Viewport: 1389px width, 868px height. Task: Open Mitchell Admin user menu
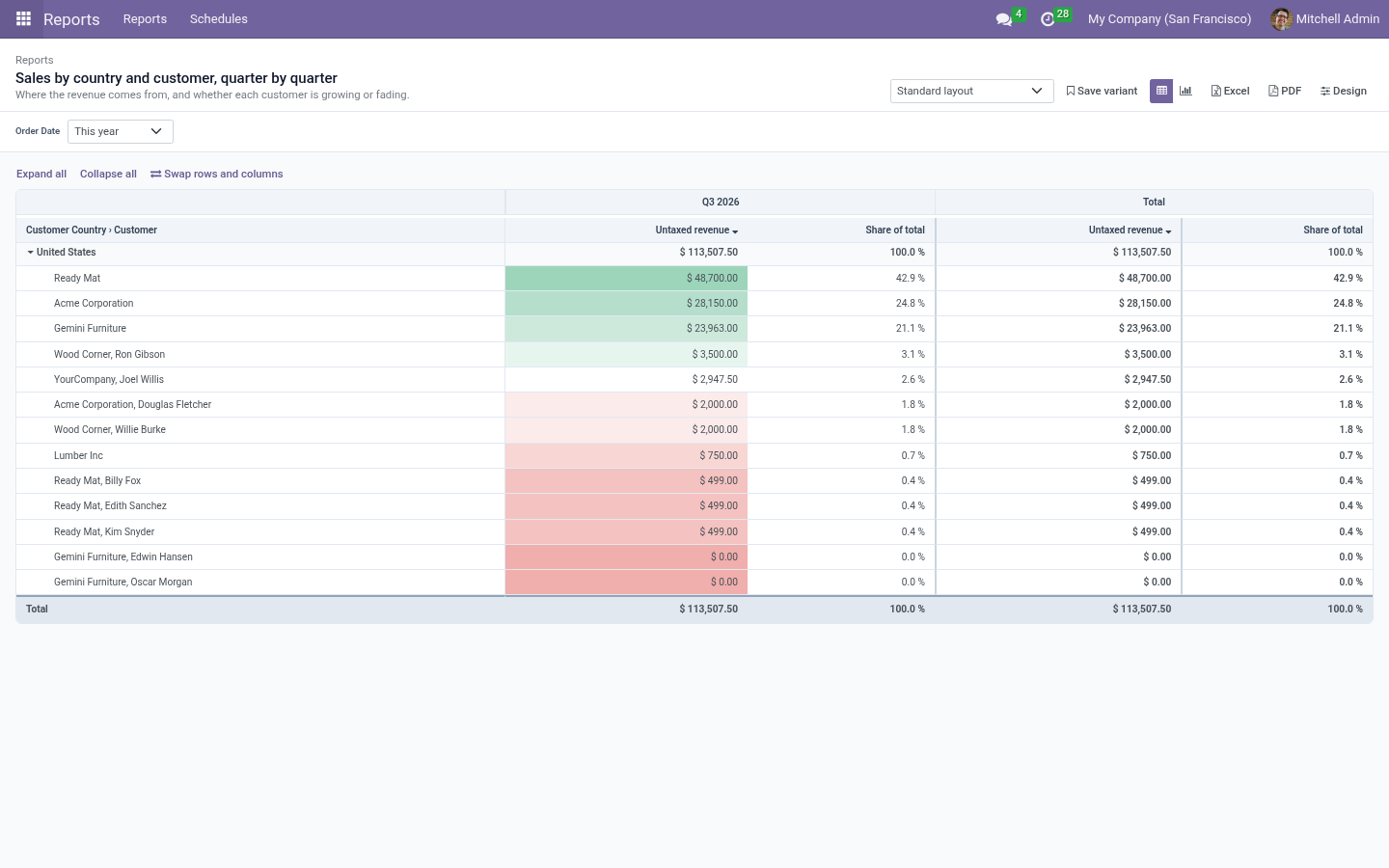pos(1325,19)
